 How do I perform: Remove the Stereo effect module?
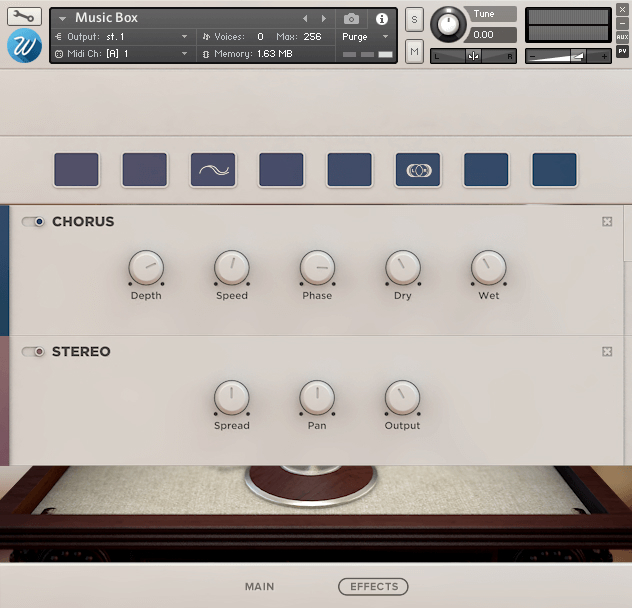tap(607, 352)
